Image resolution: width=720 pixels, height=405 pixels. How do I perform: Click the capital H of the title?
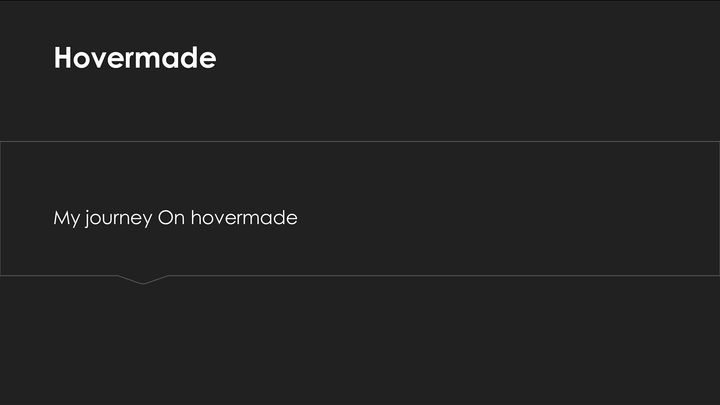(x=63, y=58)
